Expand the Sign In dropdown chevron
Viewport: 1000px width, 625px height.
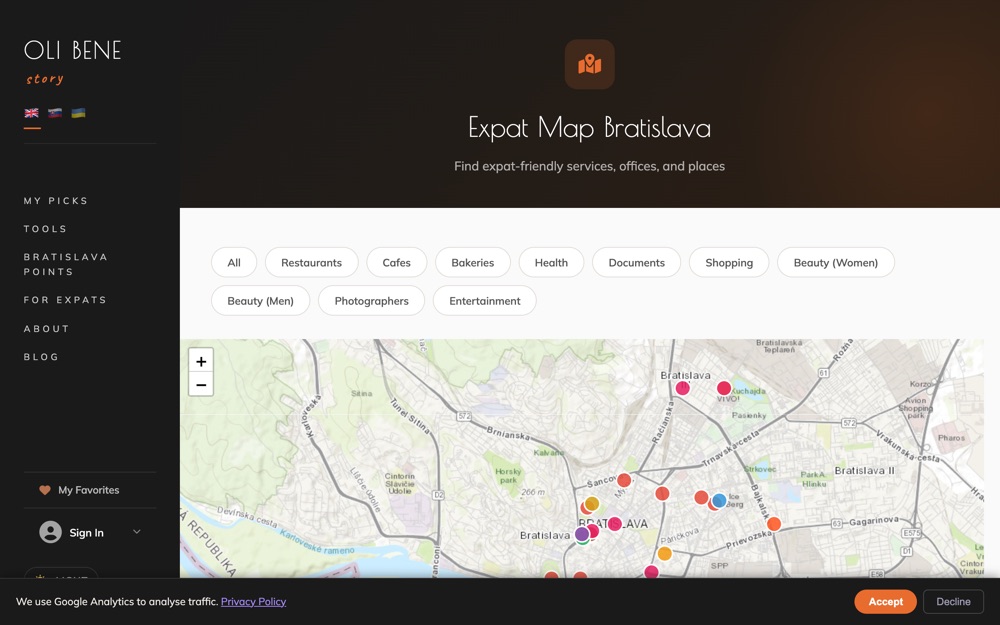[136, 532]
